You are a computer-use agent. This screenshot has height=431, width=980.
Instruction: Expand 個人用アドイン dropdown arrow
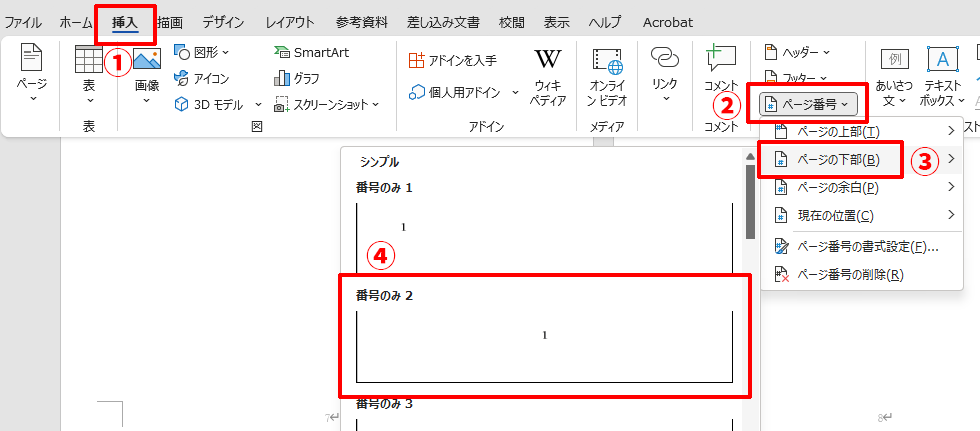516,92
